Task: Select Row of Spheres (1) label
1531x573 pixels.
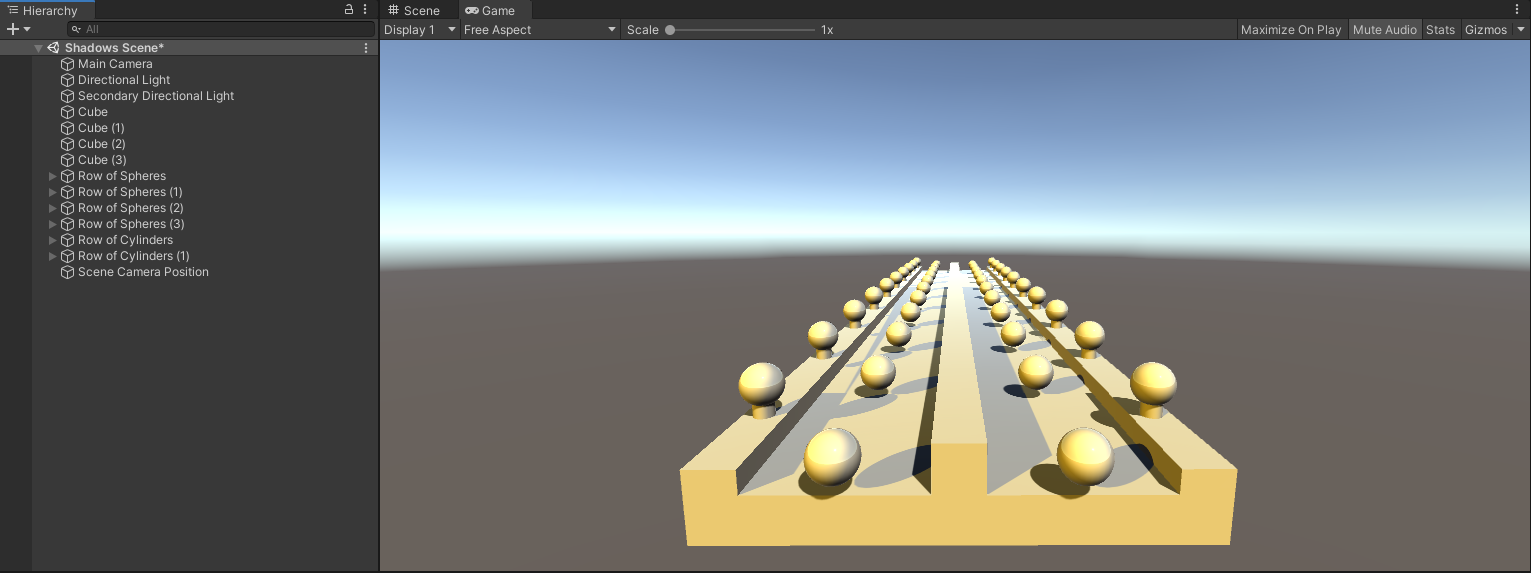Action: (130, 192)
